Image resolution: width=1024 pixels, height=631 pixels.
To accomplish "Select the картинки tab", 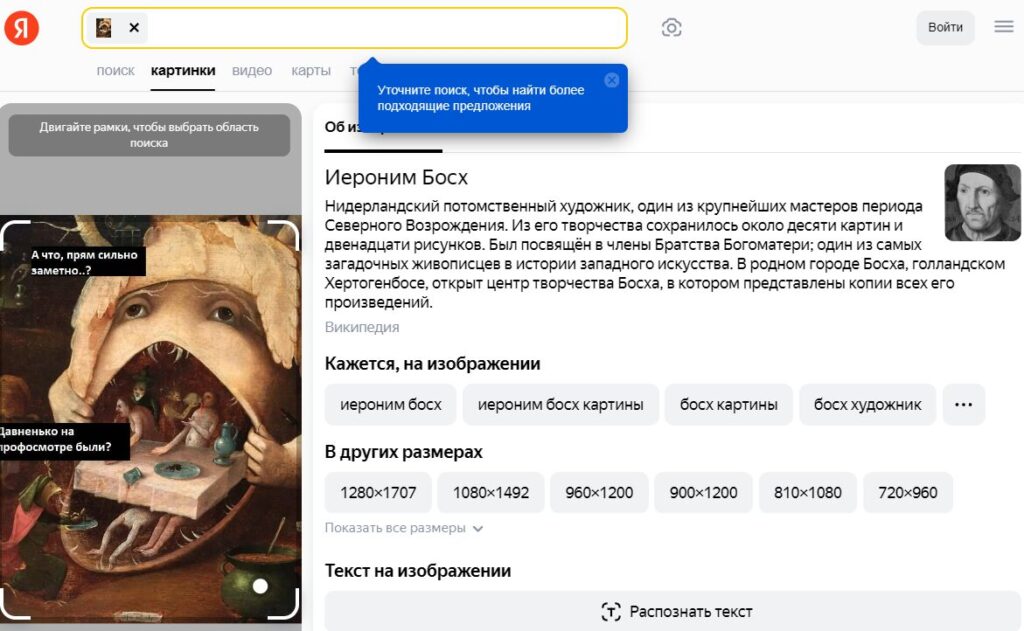I will [x=183, y=71].
